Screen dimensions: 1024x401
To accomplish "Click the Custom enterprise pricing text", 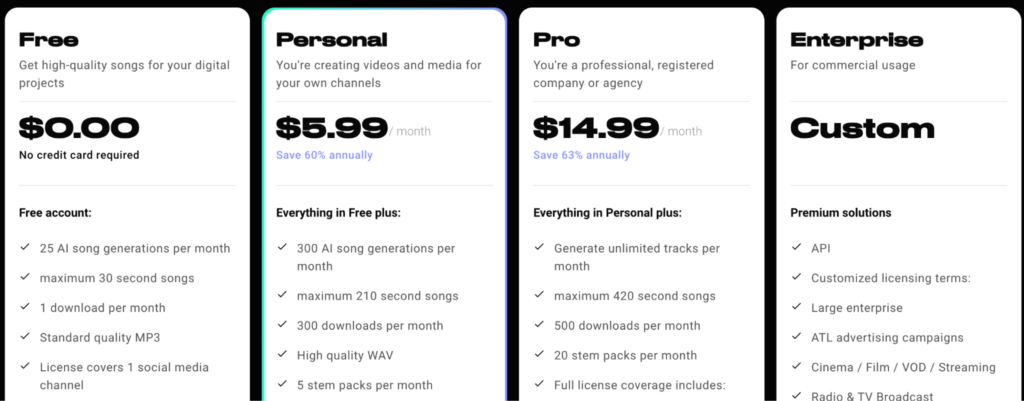I will (862, 128).
